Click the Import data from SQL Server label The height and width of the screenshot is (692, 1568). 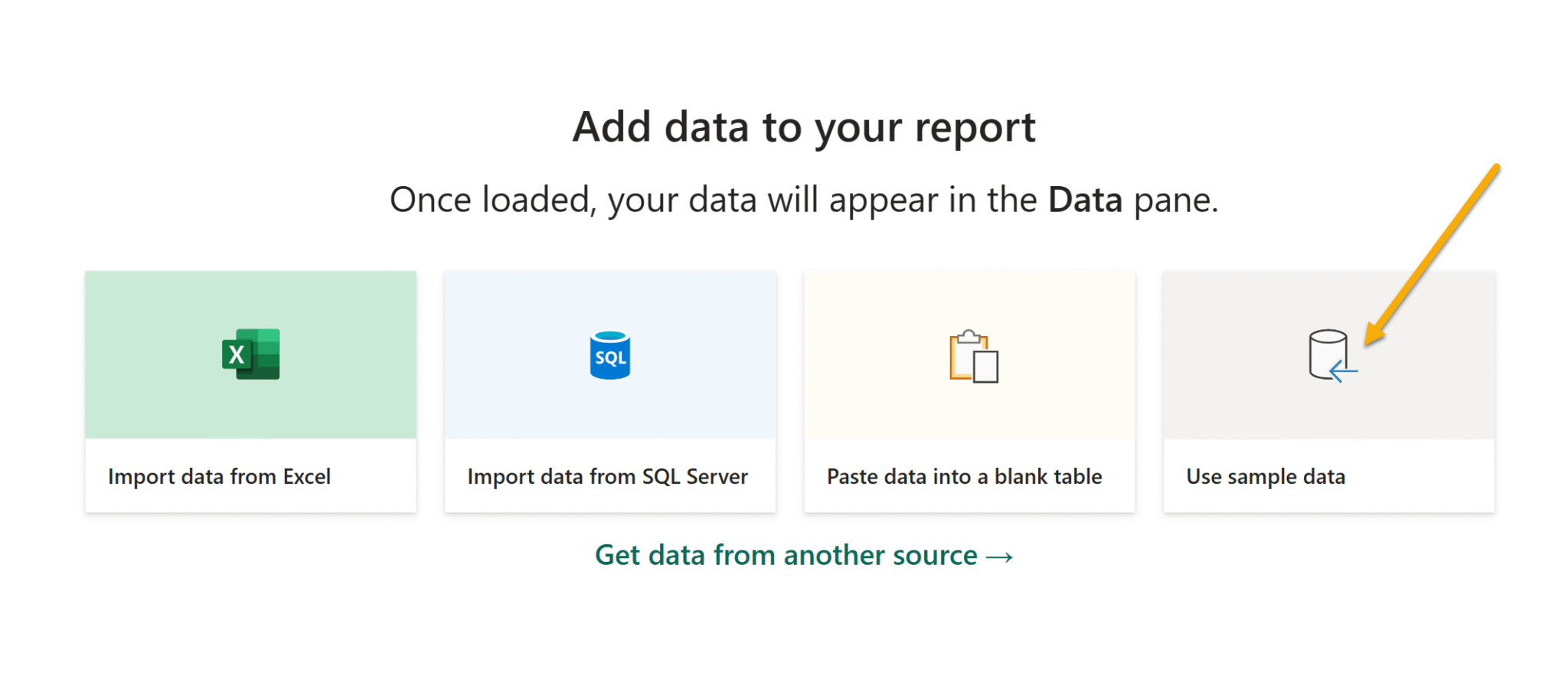click(x=607, y=476)
